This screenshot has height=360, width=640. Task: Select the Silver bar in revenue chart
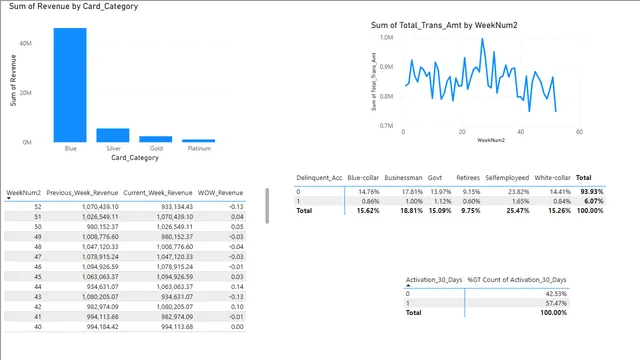click(113, 136)
